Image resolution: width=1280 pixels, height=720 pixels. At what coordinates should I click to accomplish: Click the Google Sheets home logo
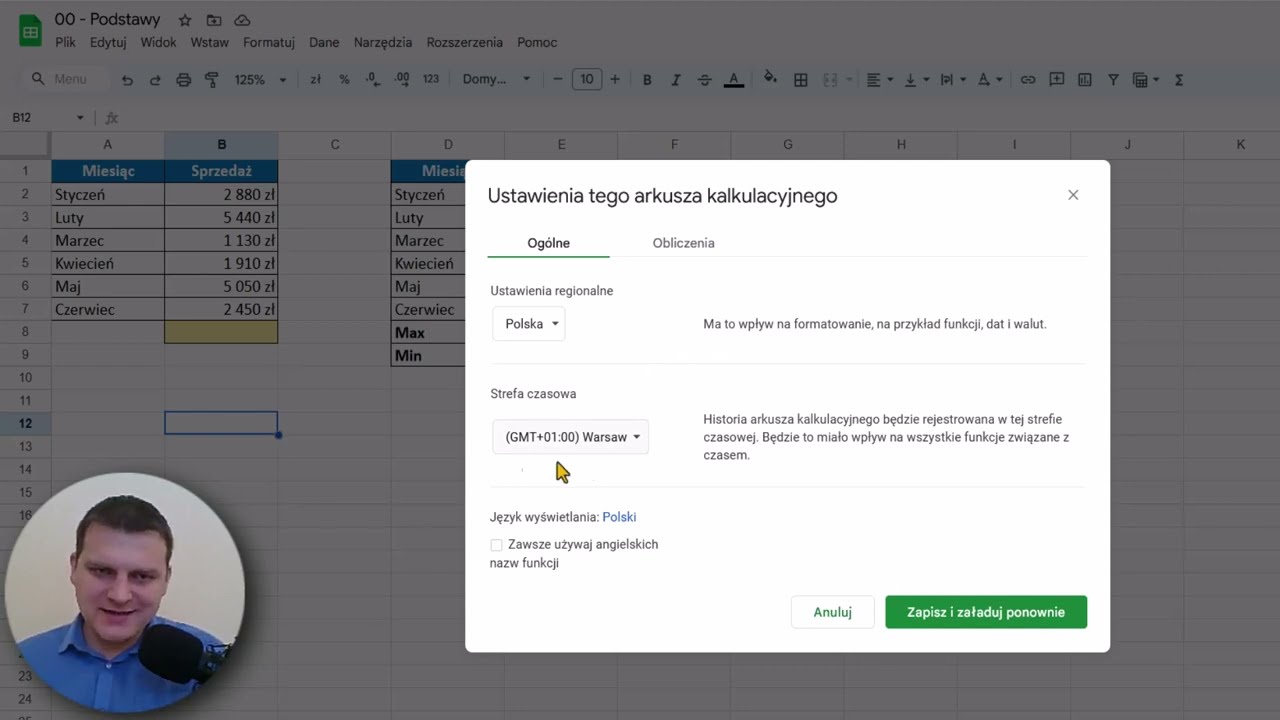[x=30, y=31]
